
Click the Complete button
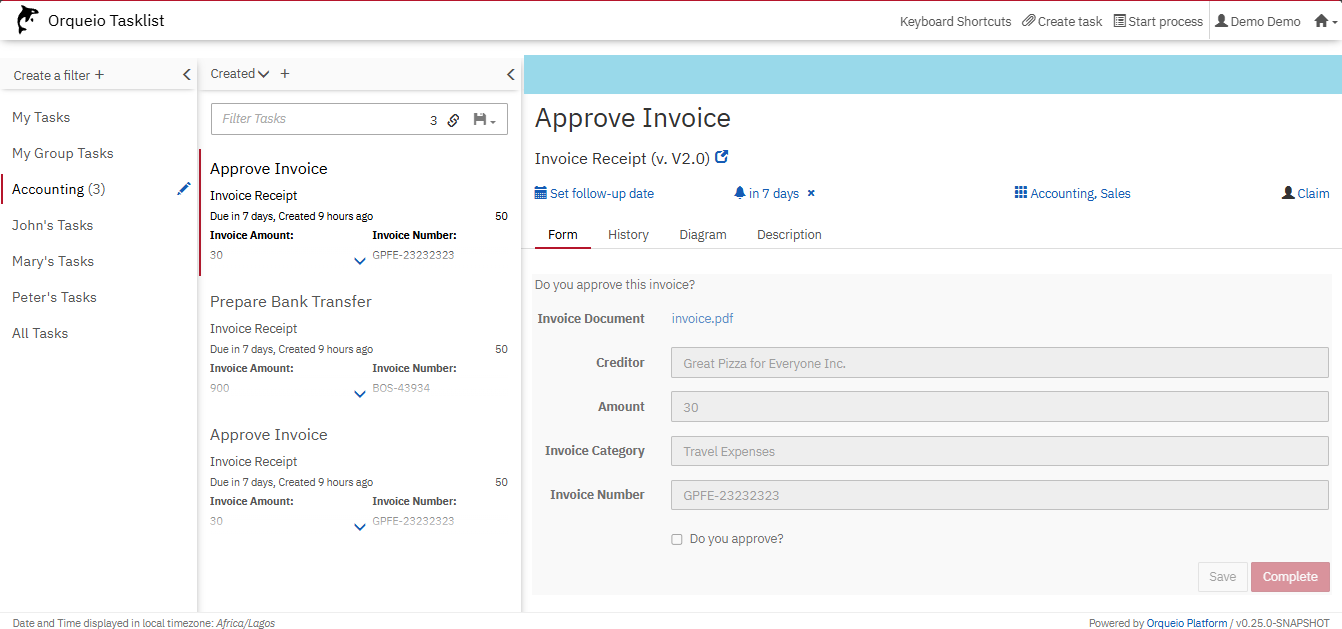coord(1290,577)
